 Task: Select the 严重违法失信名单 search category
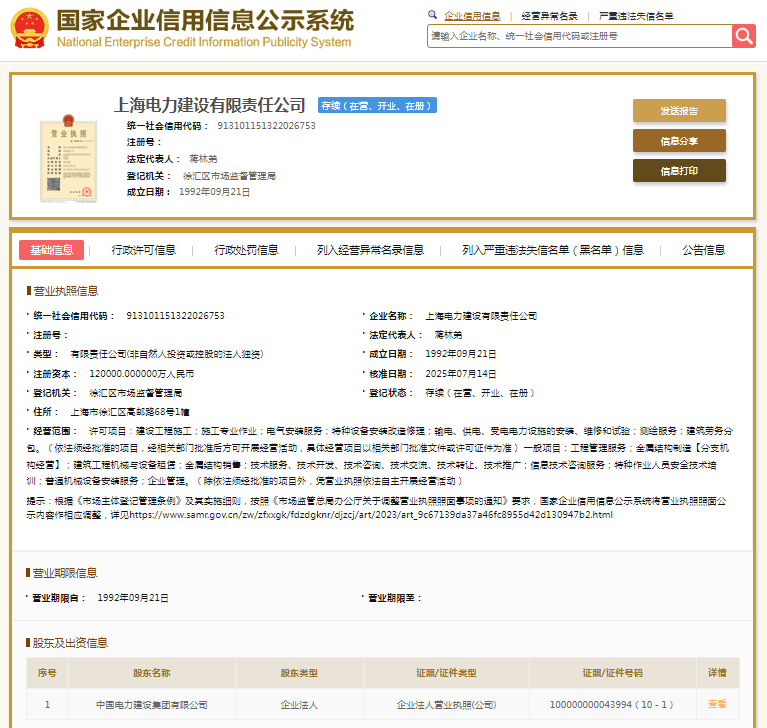pyautogui.click(x=636, y=16)
